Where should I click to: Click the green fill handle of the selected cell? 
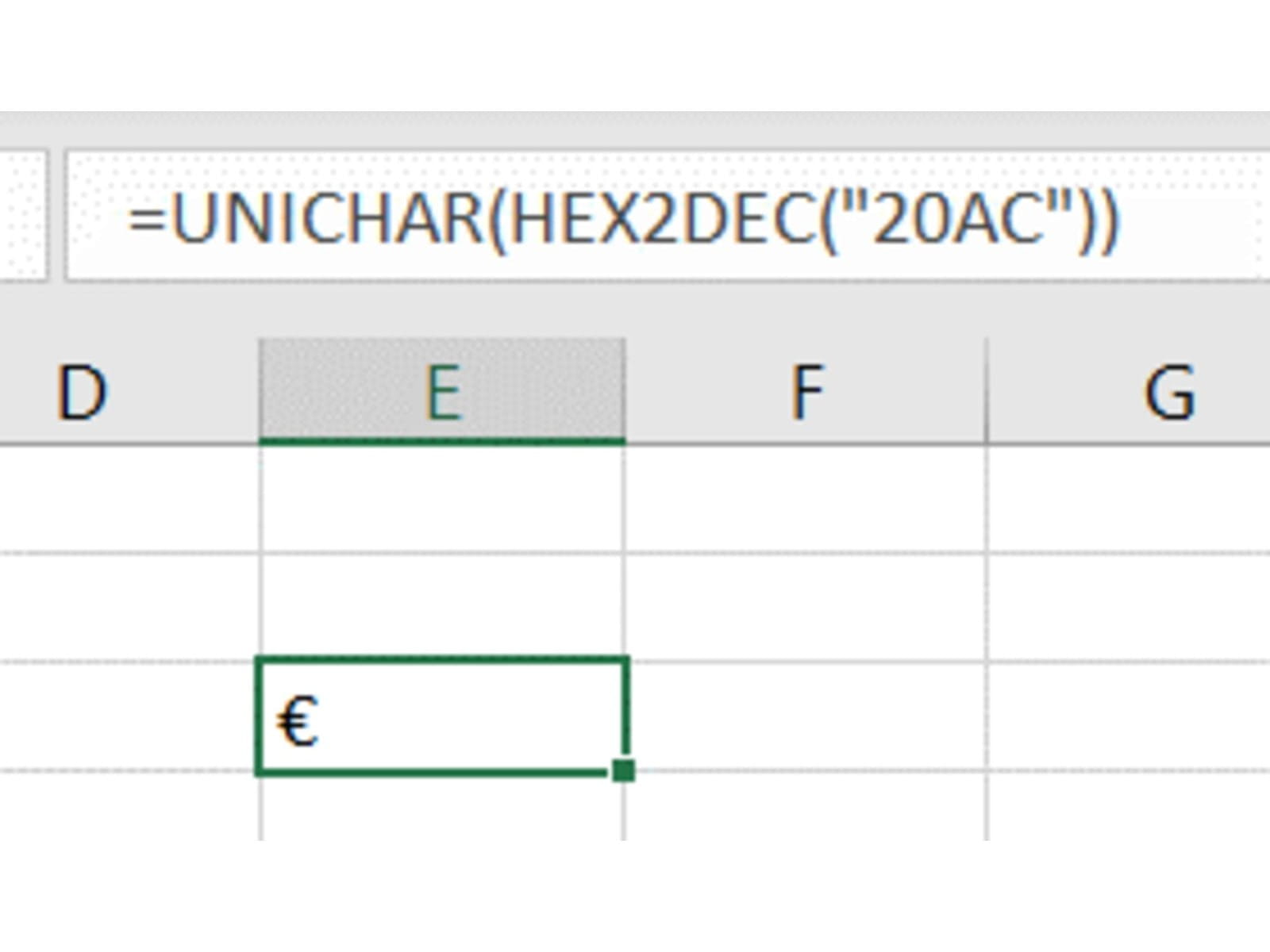(624, 770)
